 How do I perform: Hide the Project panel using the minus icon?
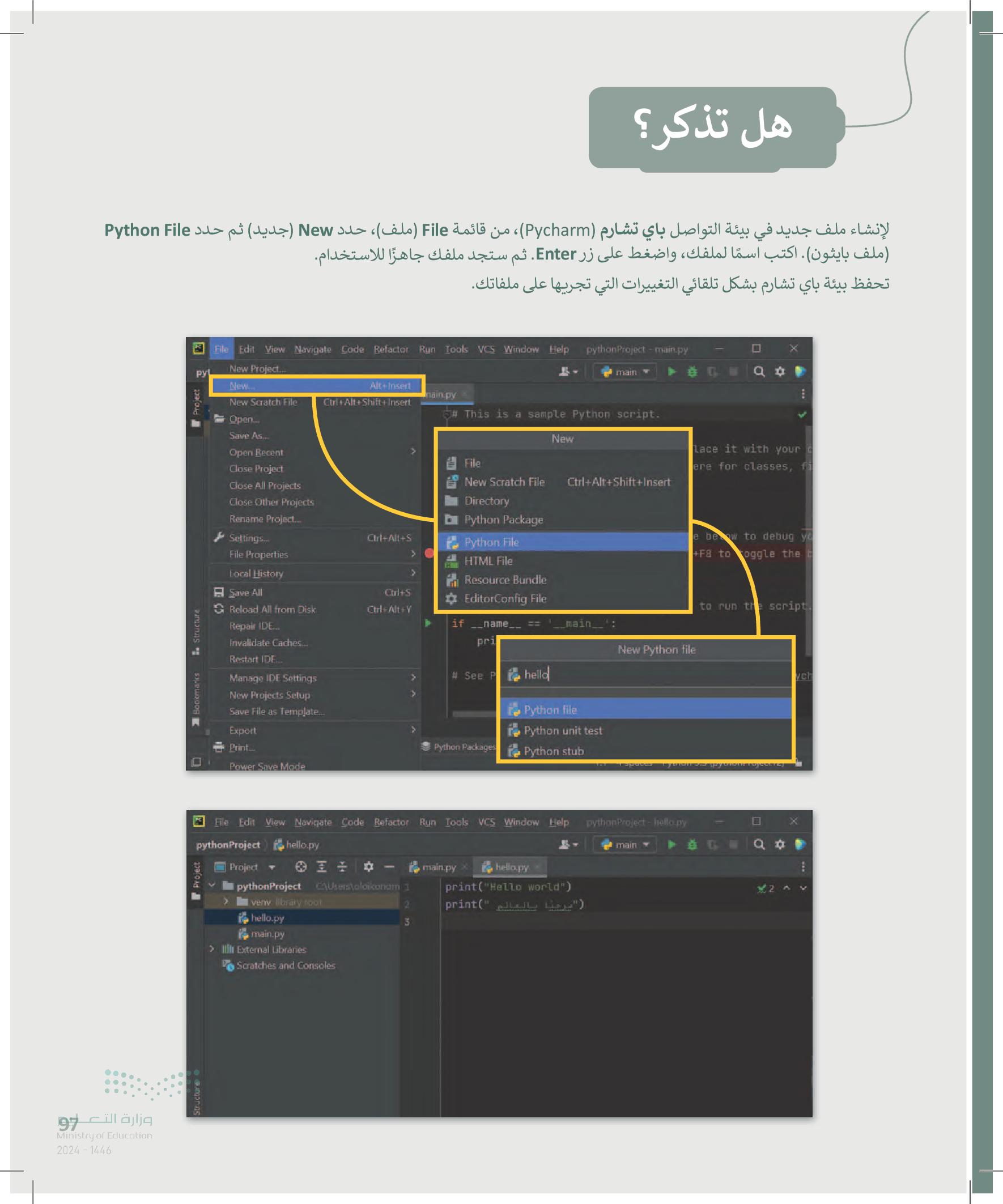(389, 866)
